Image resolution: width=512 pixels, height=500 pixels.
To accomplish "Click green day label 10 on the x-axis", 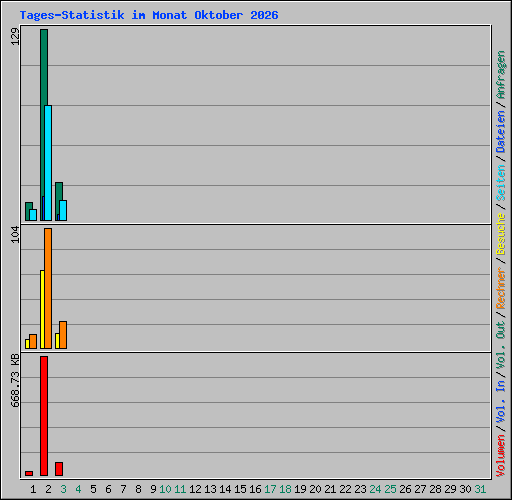I will (x=165, y=489).
